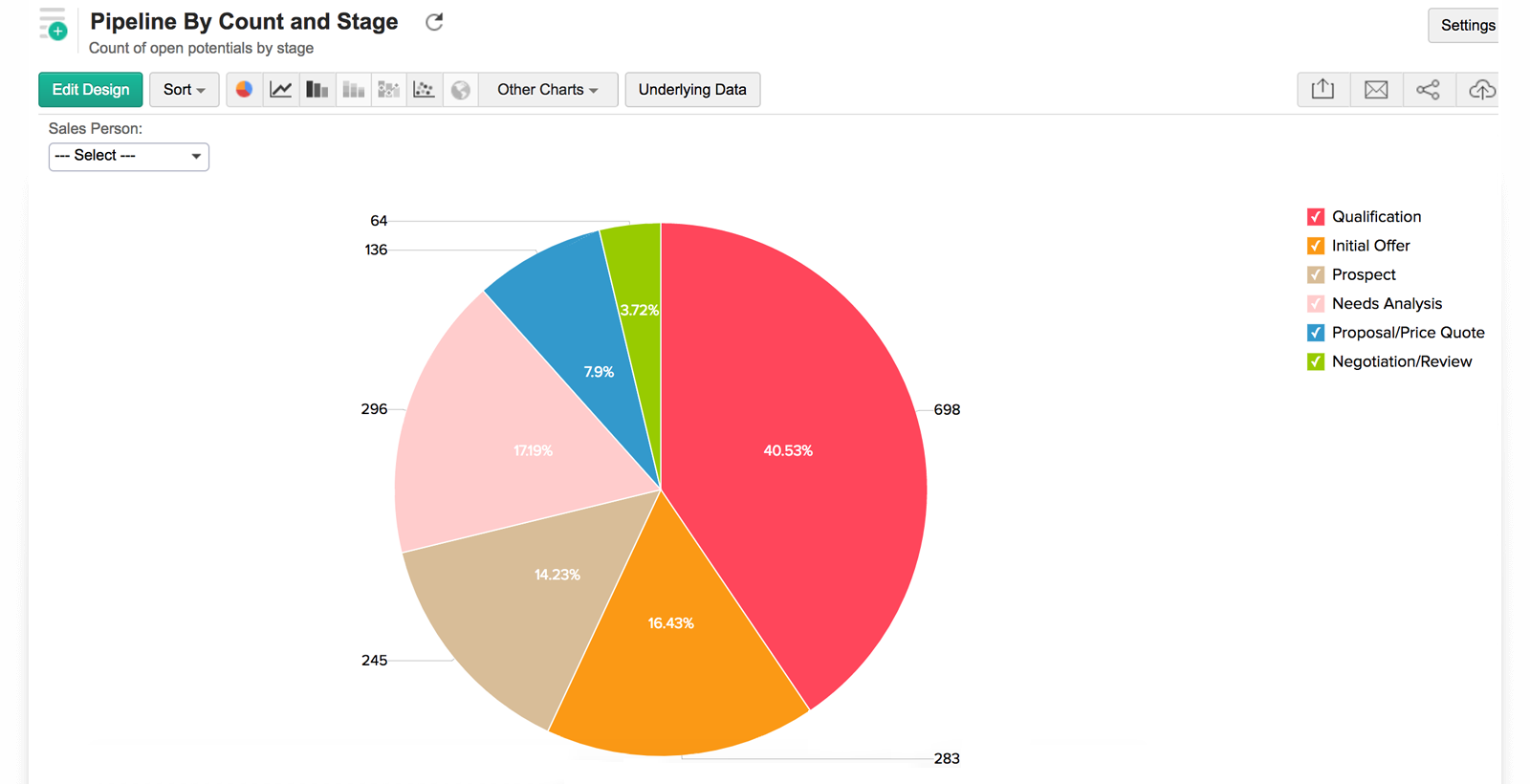The image size is (1530, 784).
Task: Select the stacked bar chart icon
Action: click(x=354, y=90)
